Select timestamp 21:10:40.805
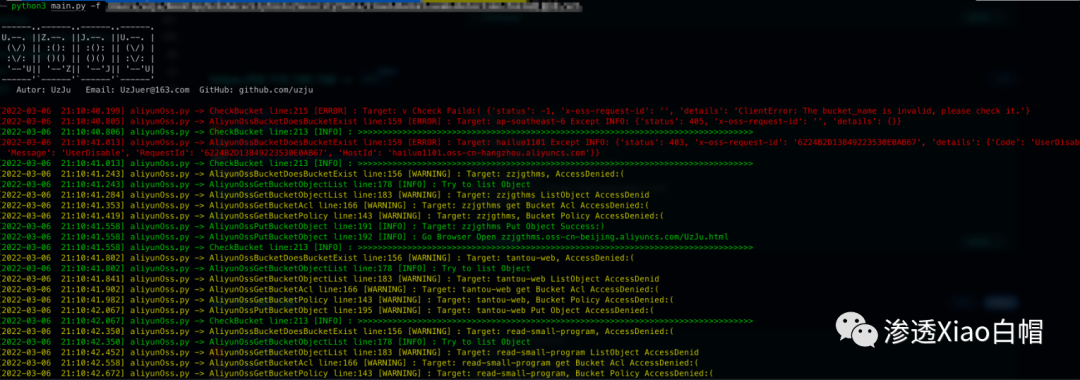The image size is (1080, 380). point(92,121)
